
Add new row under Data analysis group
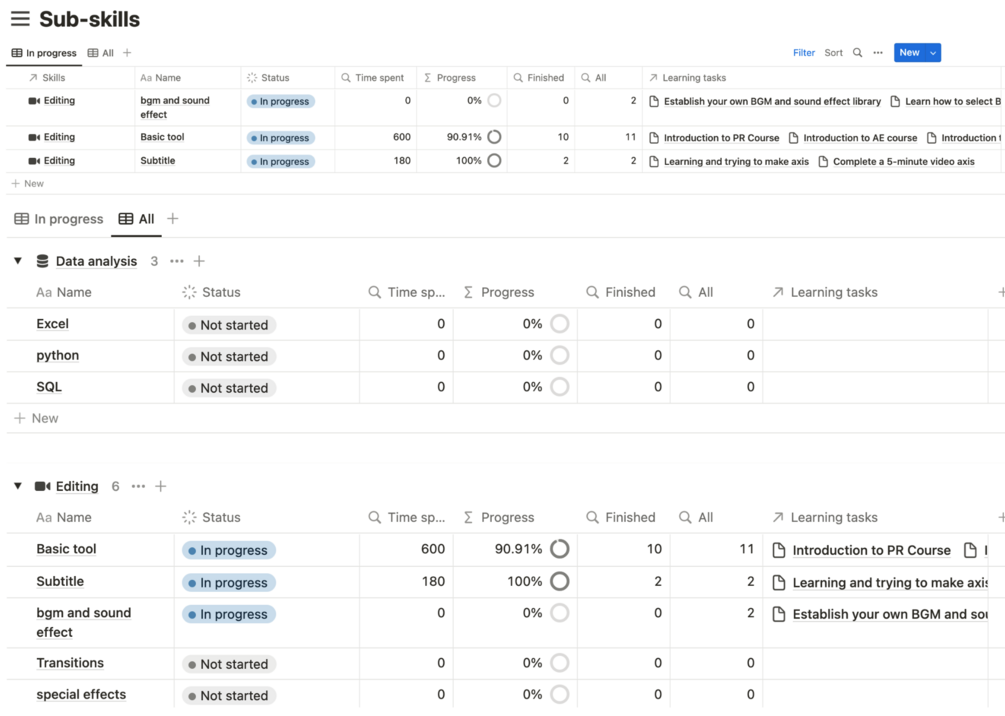37,418
